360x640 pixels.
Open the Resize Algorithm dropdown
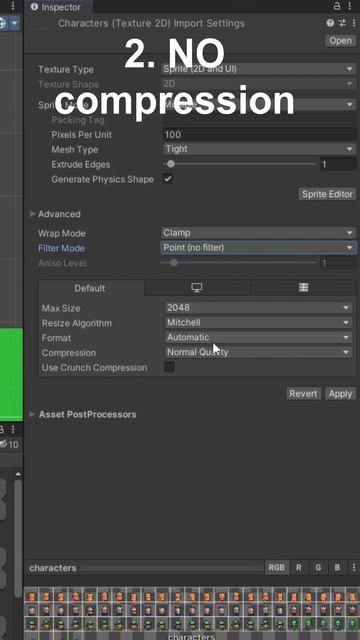click(x=258, y=322)
